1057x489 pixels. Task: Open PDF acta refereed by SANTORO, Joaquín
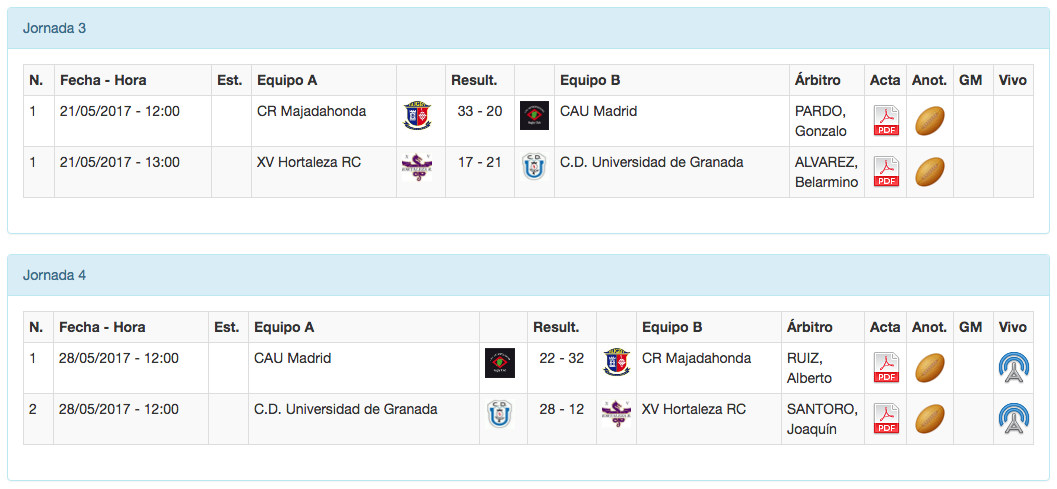coord(886,418)
